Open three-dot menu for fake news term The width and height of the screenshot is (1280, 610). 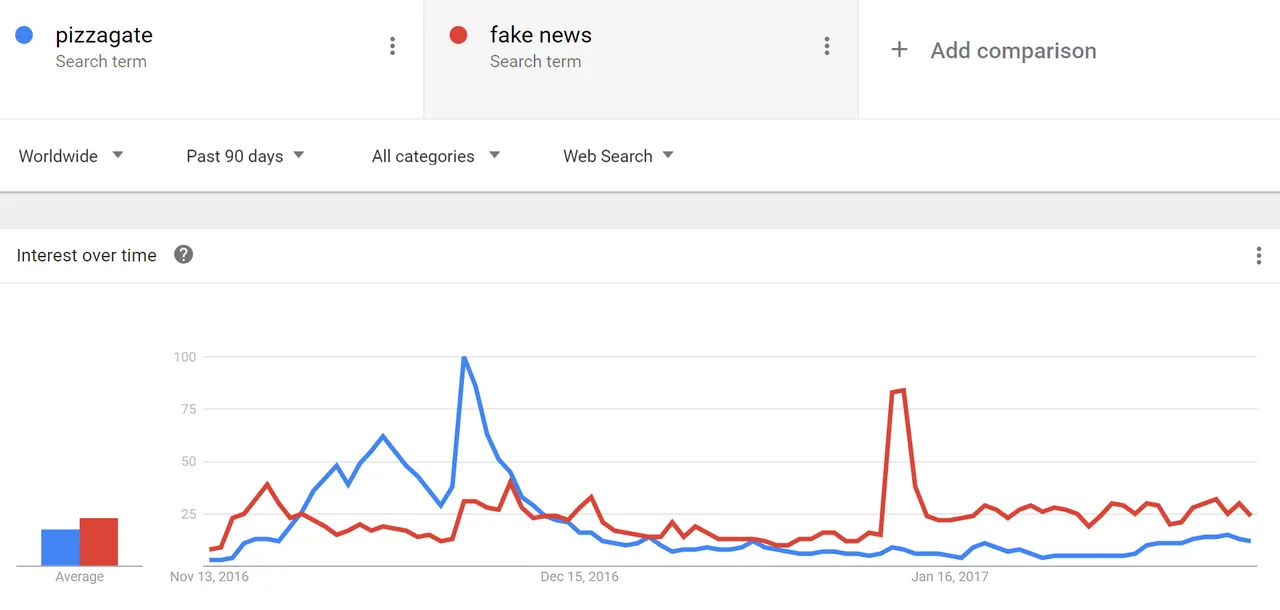tap(826, 46)
